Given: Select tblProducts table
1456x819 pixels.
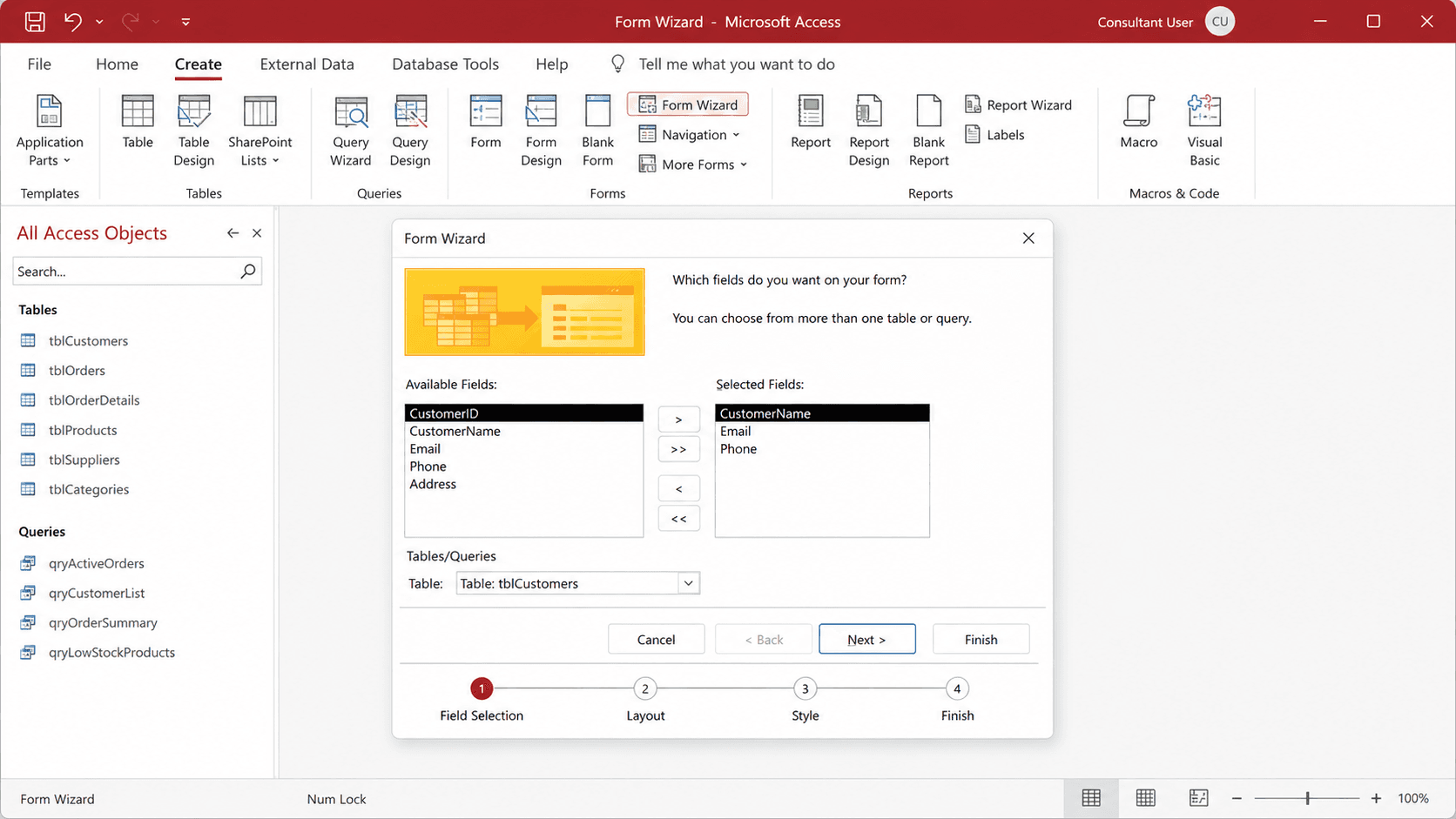Looking at the screenshot, I should pyautogui.click(x=83, y=430).
